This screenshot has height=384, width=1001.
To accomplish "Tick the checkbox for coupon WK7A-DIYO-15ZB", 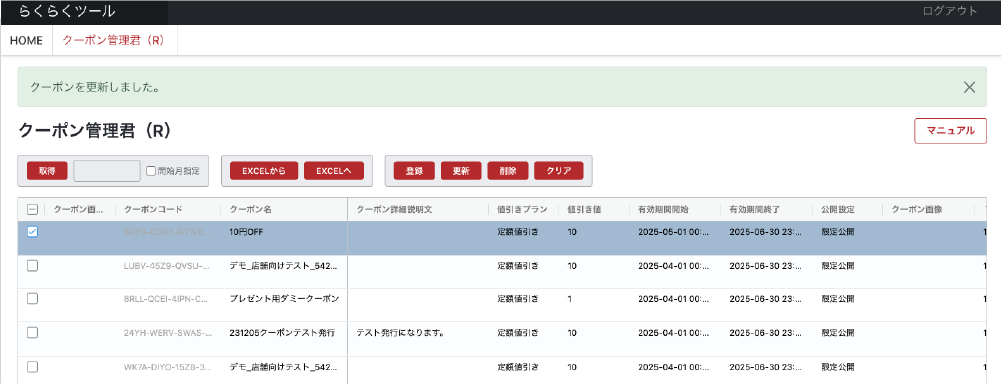I will [x=33, y=366].
